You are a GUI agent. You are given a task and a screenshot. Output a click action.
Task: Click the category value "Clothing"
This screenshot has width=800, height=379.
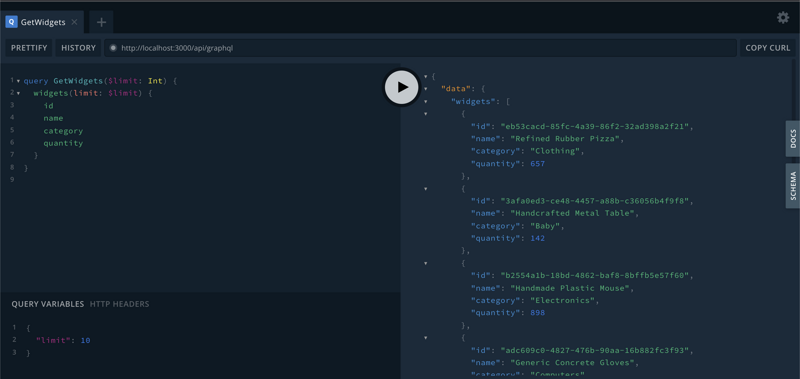tap(555, 151)
